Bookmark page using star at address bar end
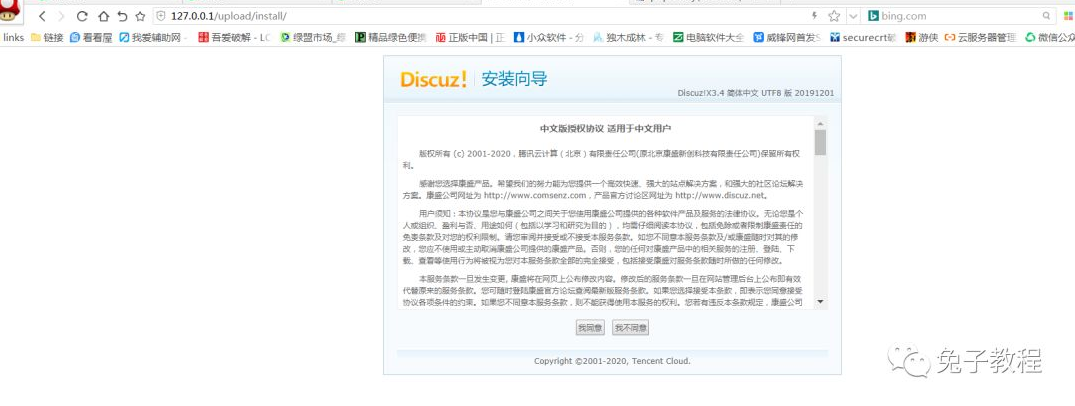This screenshot has width=1075, height=406. click(834, 16)
